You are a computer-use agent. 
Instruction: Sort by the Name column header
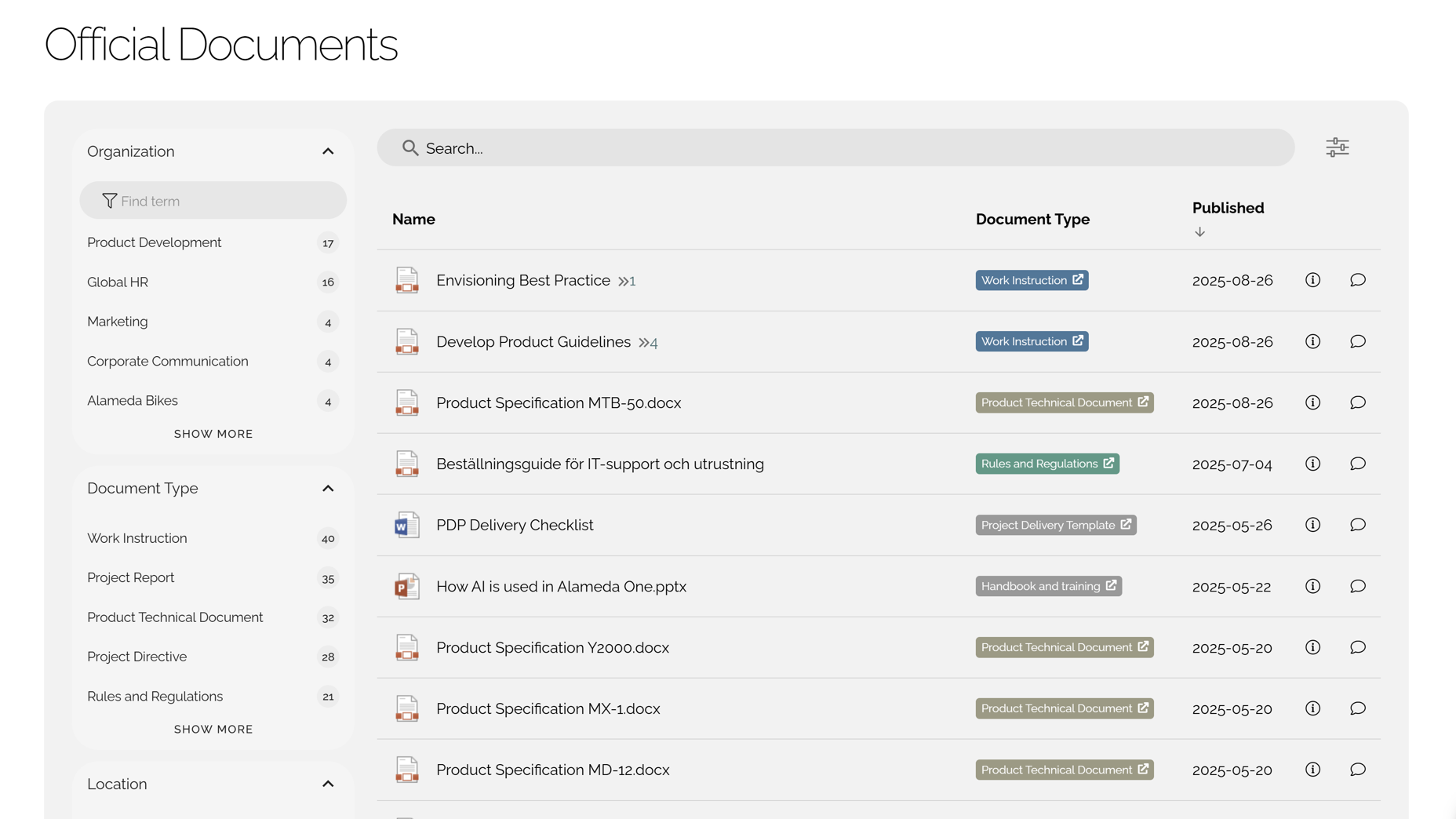coord(413,219)
